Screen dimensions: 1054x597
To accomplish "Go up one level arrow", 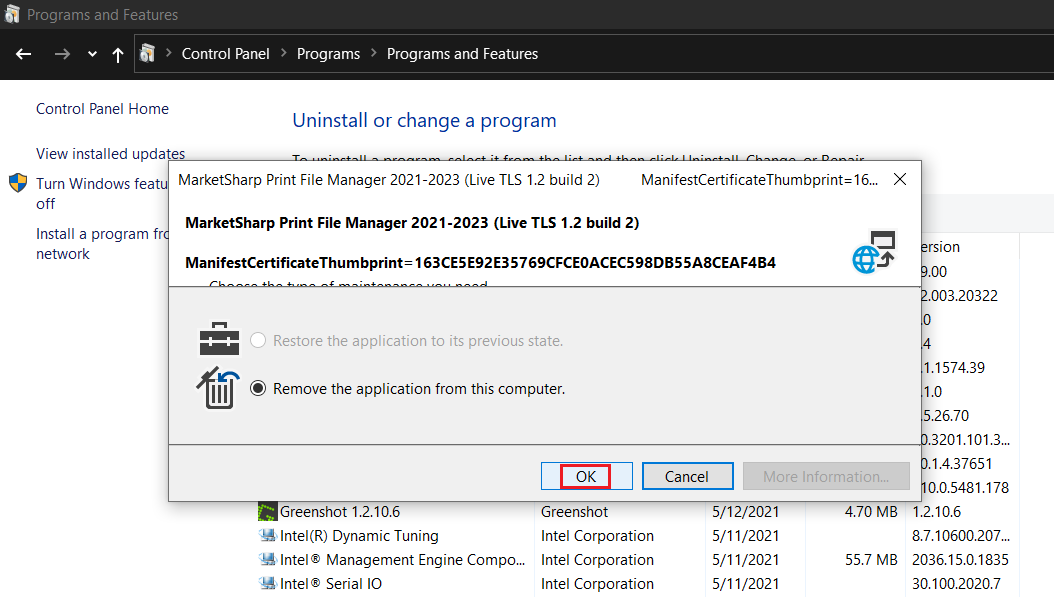I will point(118,54).
